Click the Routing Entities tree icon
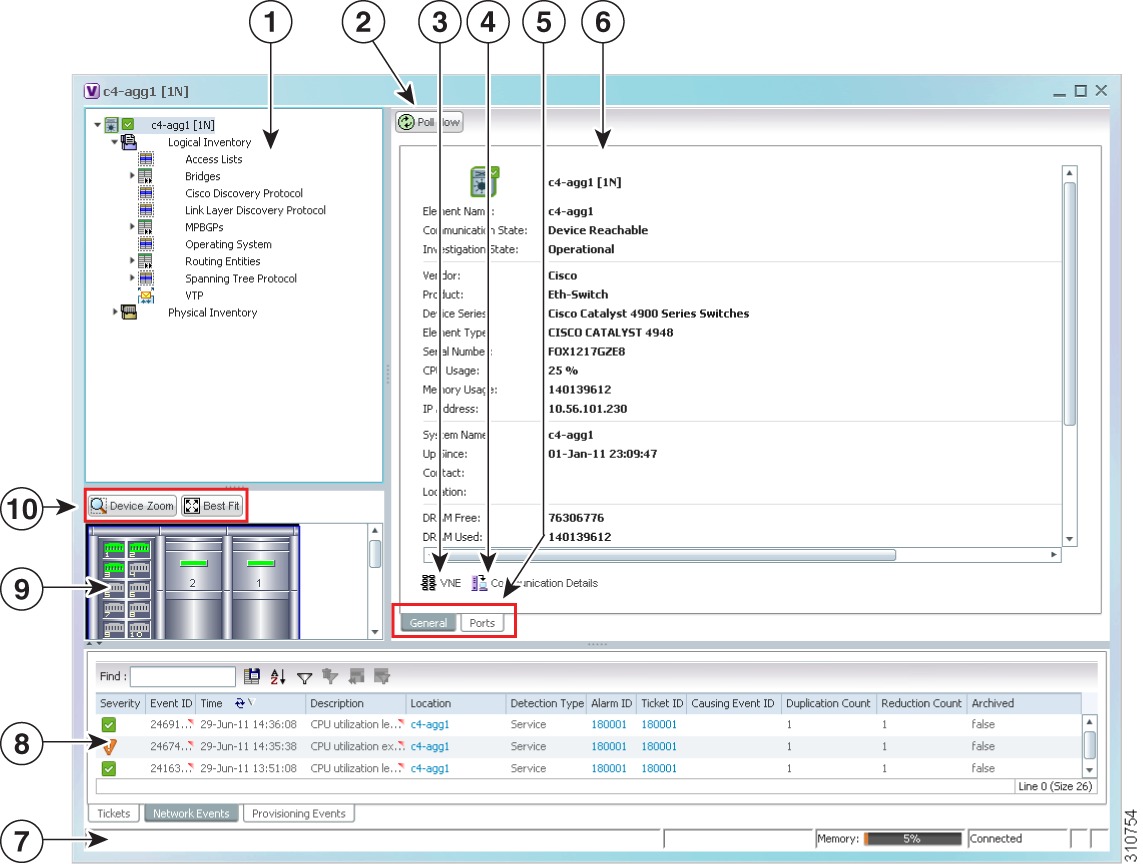 [146, 261]
